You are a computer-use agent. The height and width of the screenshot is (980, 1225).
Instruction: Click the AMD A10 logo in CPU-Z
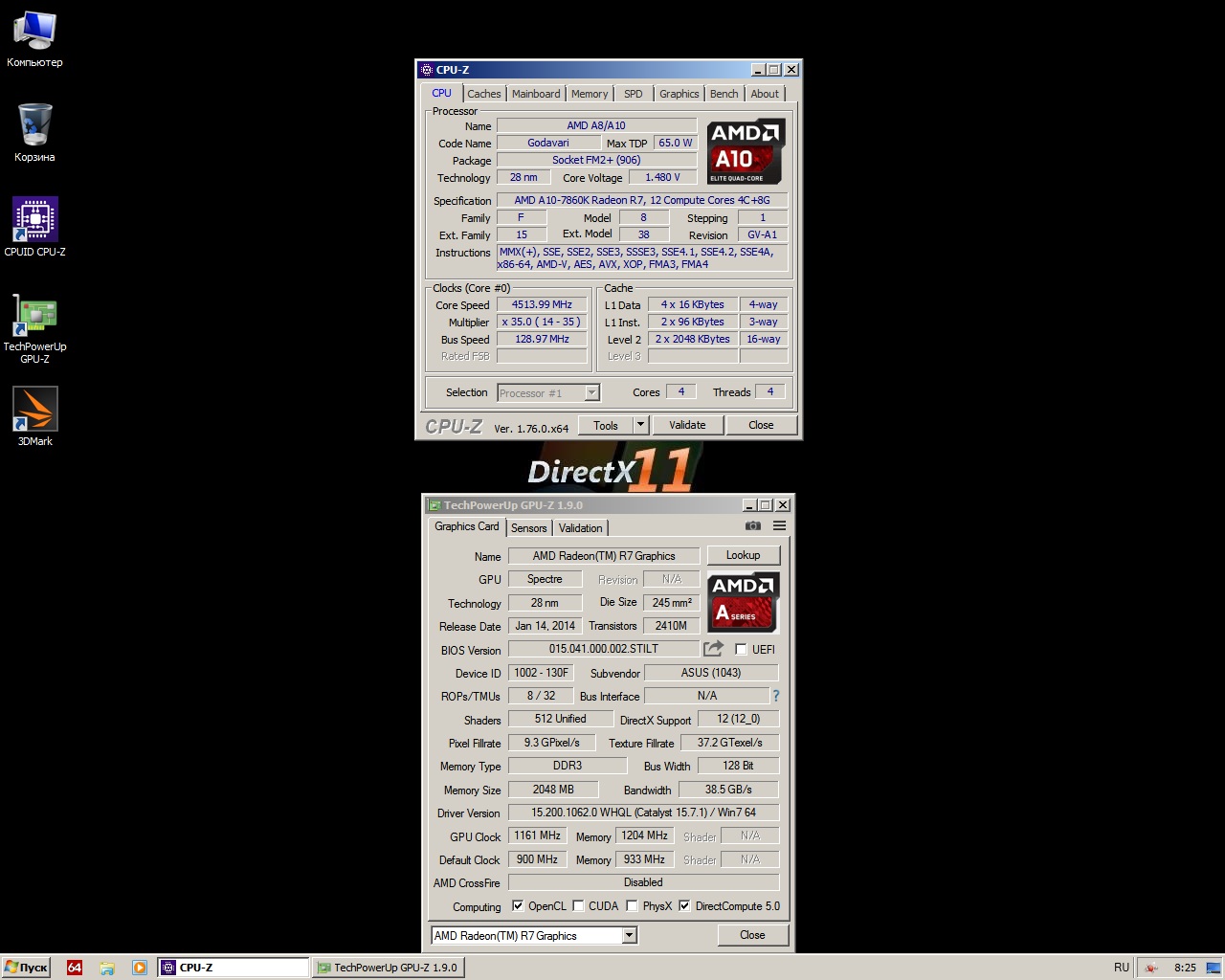tap(746, 151)
